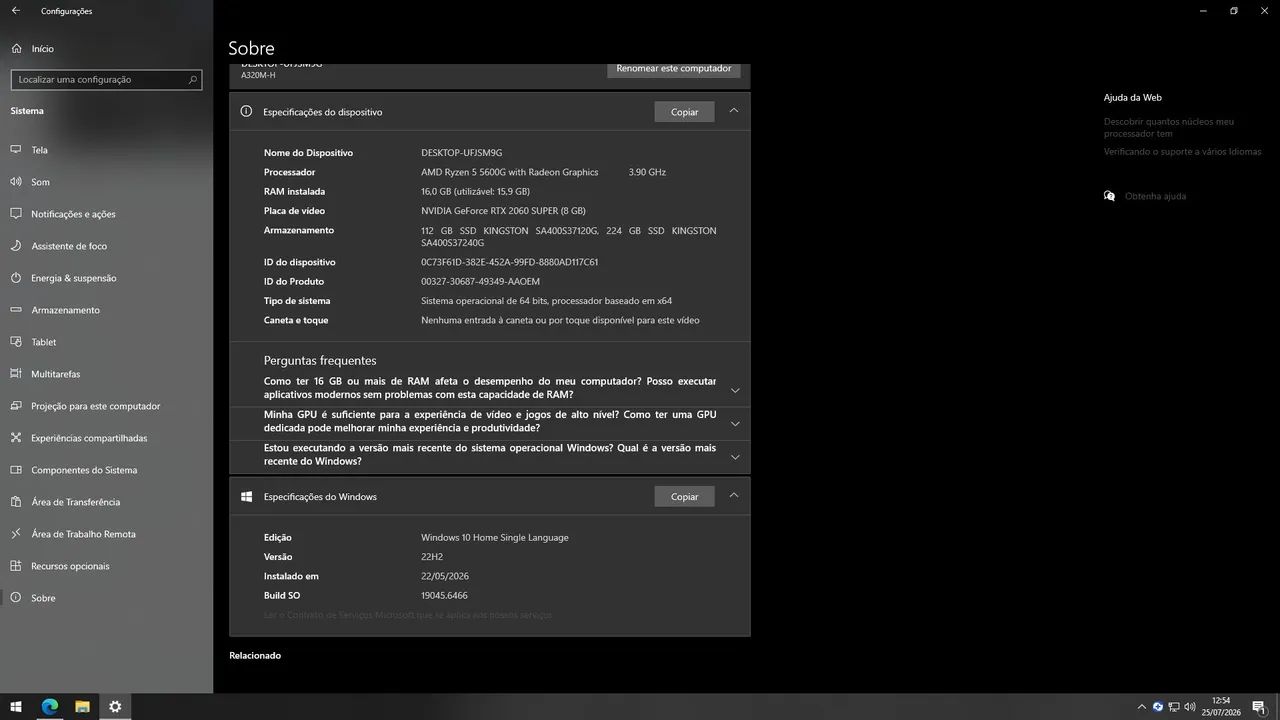The width and height of the screenshot is (1280, 720).
Task: Click the Área de Transferência clipboard icon
Action: [x=15, y=502]
